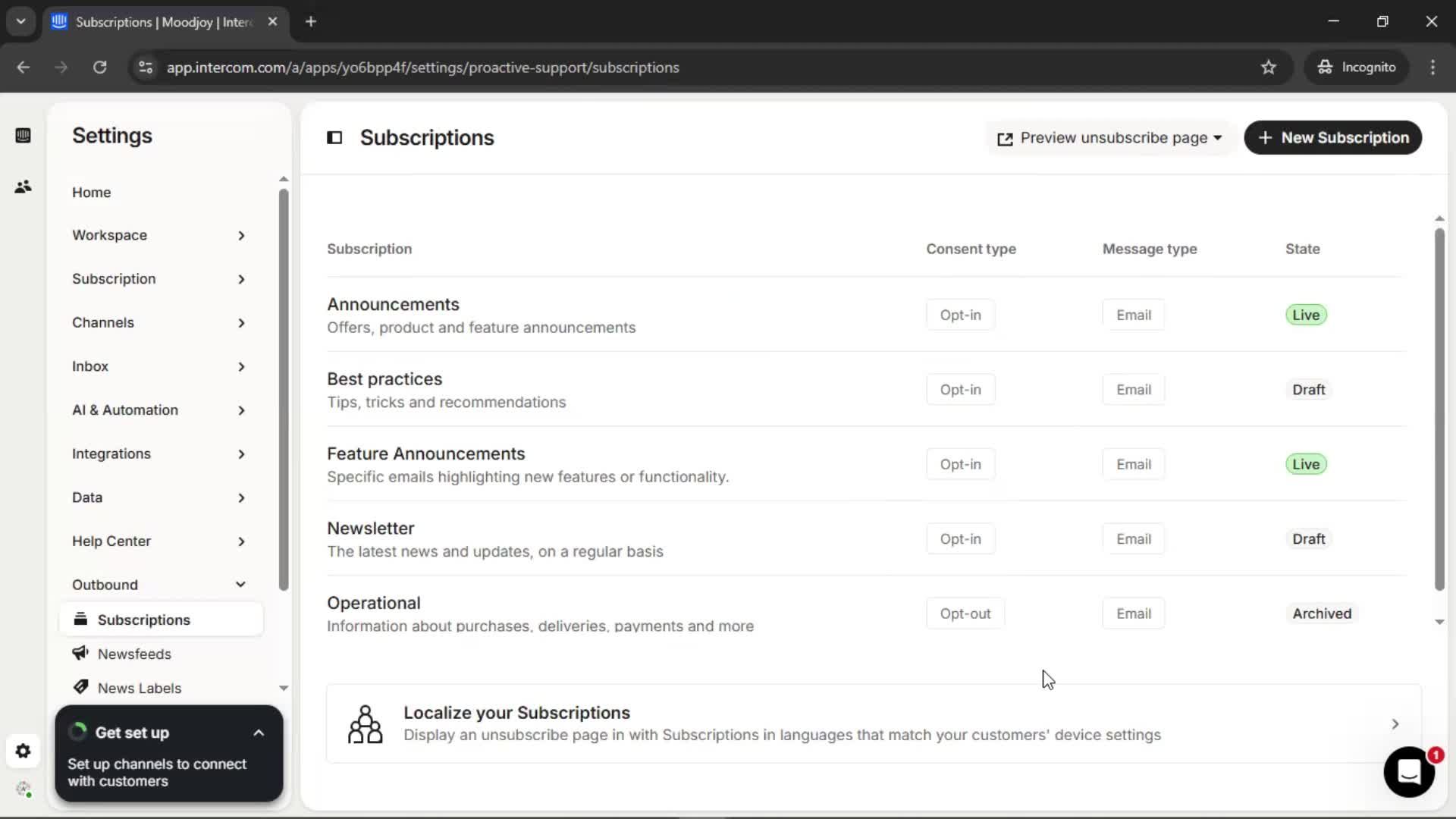1456x819 pixels.
Task: Open the Contacts people icon in left rail
Action: 23,187
